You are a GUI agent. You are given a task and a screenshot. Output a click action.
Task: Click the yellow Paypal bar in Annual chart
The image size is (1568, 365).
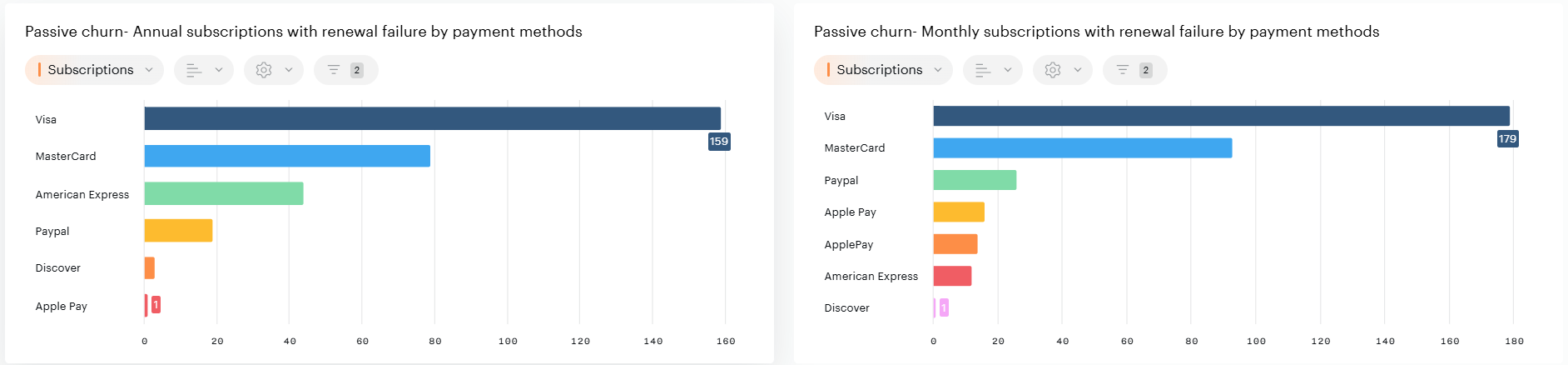coord(178,231)
